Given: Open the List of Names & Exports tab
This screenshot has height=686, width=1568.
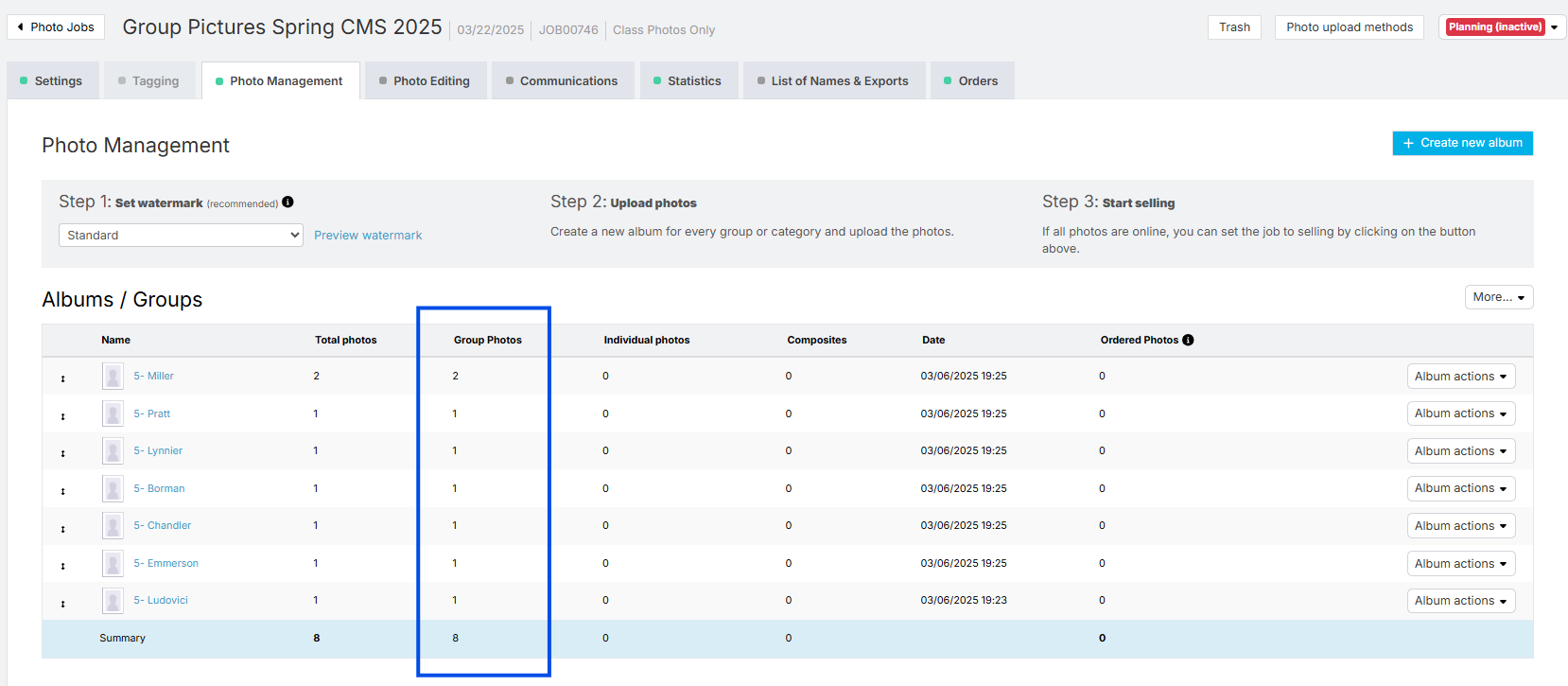Looking at the screenshot, I should [834, 81].
